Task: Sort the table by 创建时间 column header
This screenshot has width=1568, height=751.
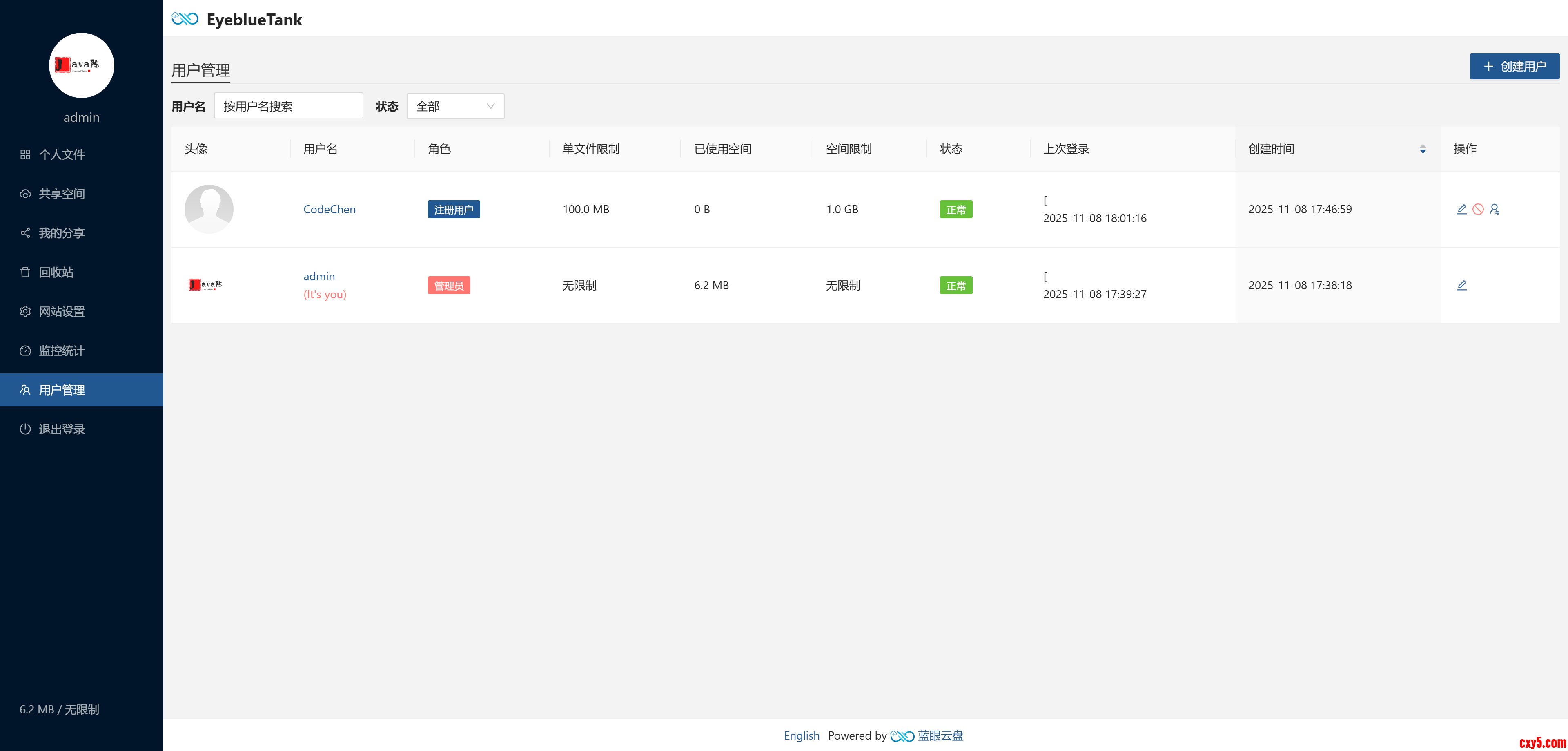Action: [x=1271, y=149]
